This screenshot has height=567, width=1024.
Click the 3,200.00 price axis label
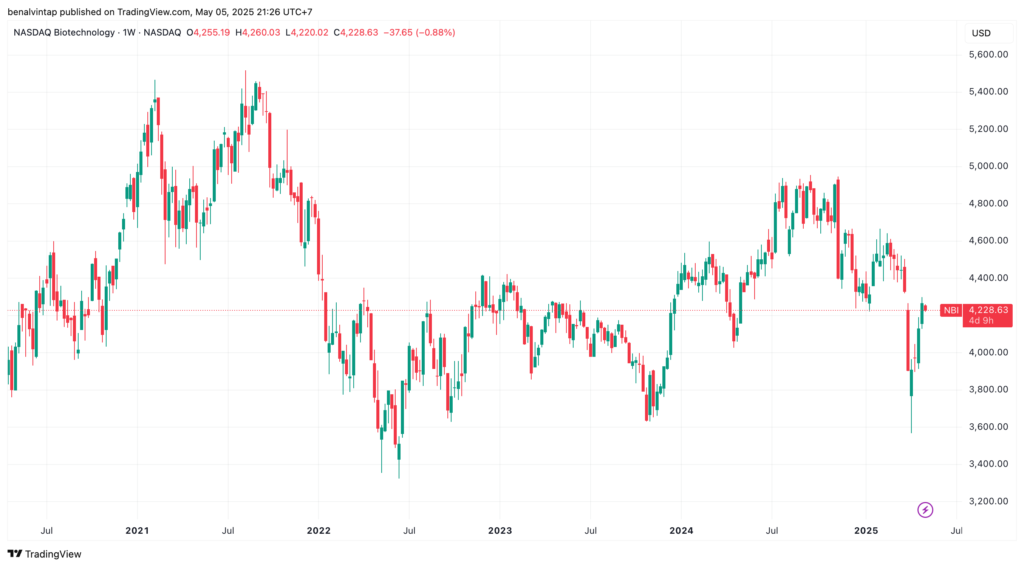point(988,501)
